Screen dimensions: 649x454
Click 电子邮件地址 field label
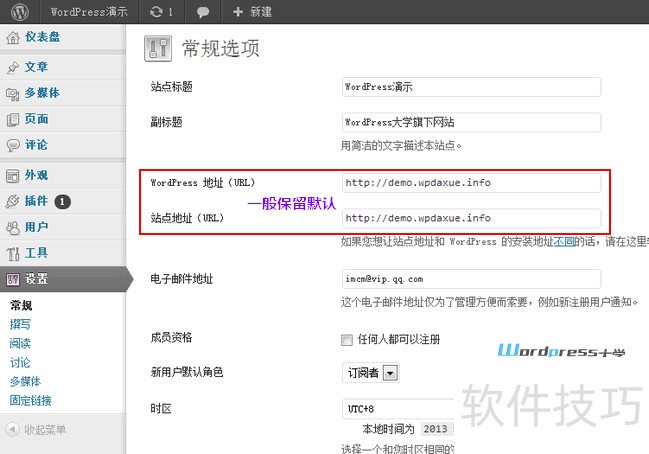[182, 279]
